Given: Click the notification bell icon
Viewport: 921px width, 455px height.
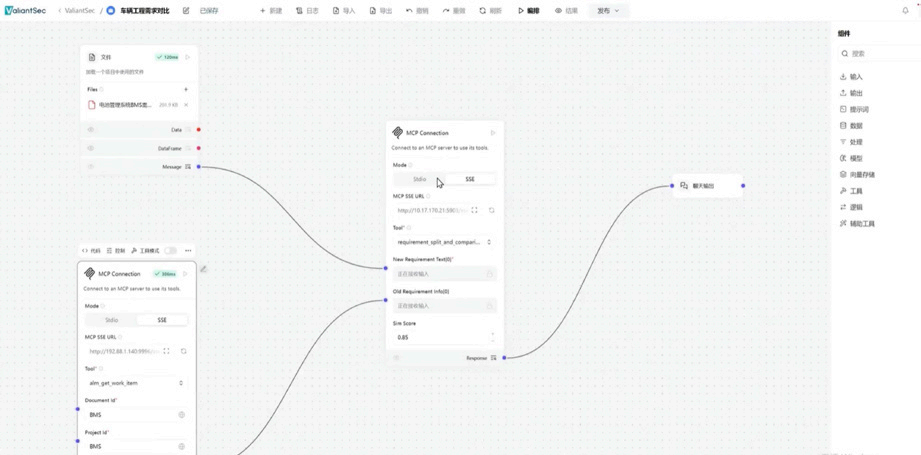Looking at the screenshot, I should click(905, 11).
